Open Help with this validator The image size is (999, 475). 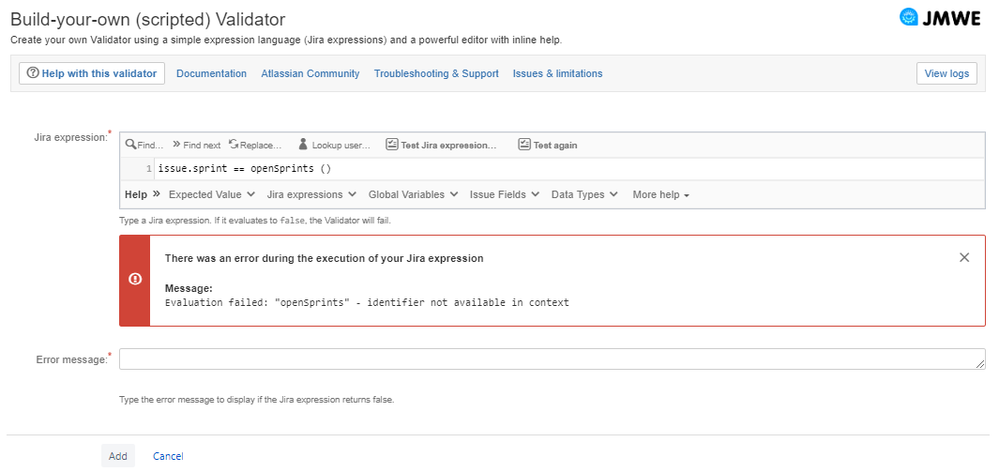coord(92,73)
